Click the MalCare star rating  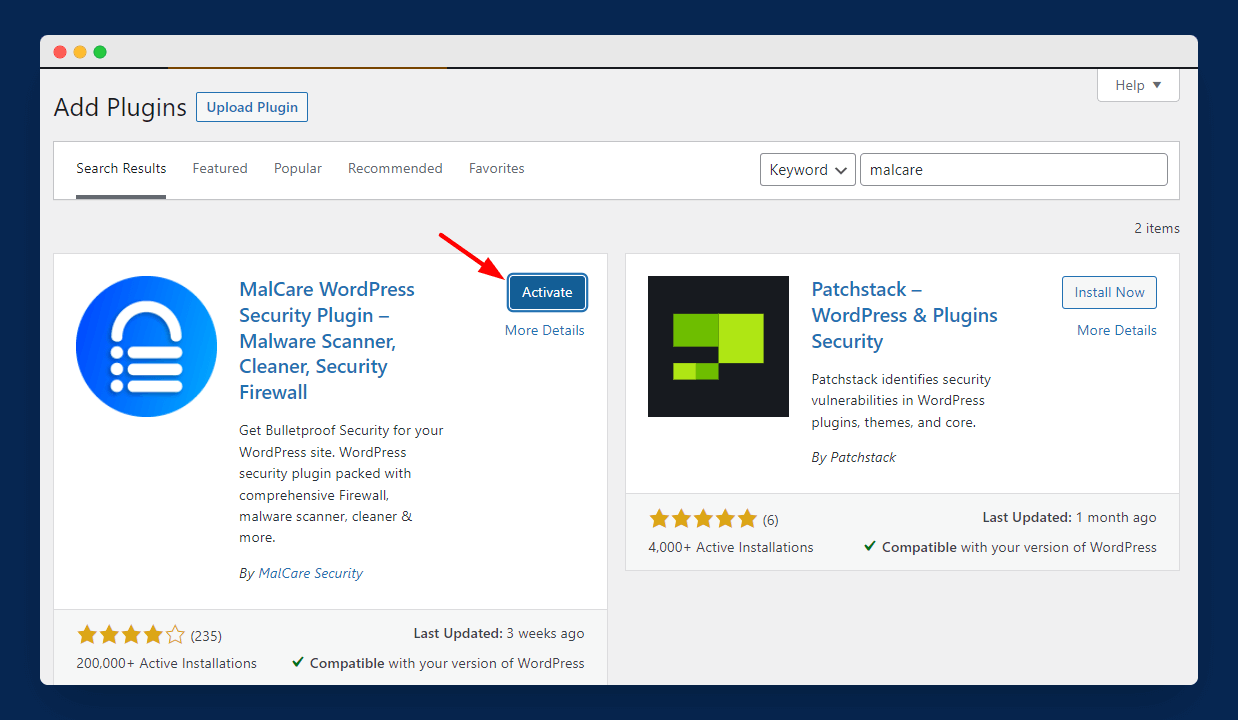coord(131,635)
